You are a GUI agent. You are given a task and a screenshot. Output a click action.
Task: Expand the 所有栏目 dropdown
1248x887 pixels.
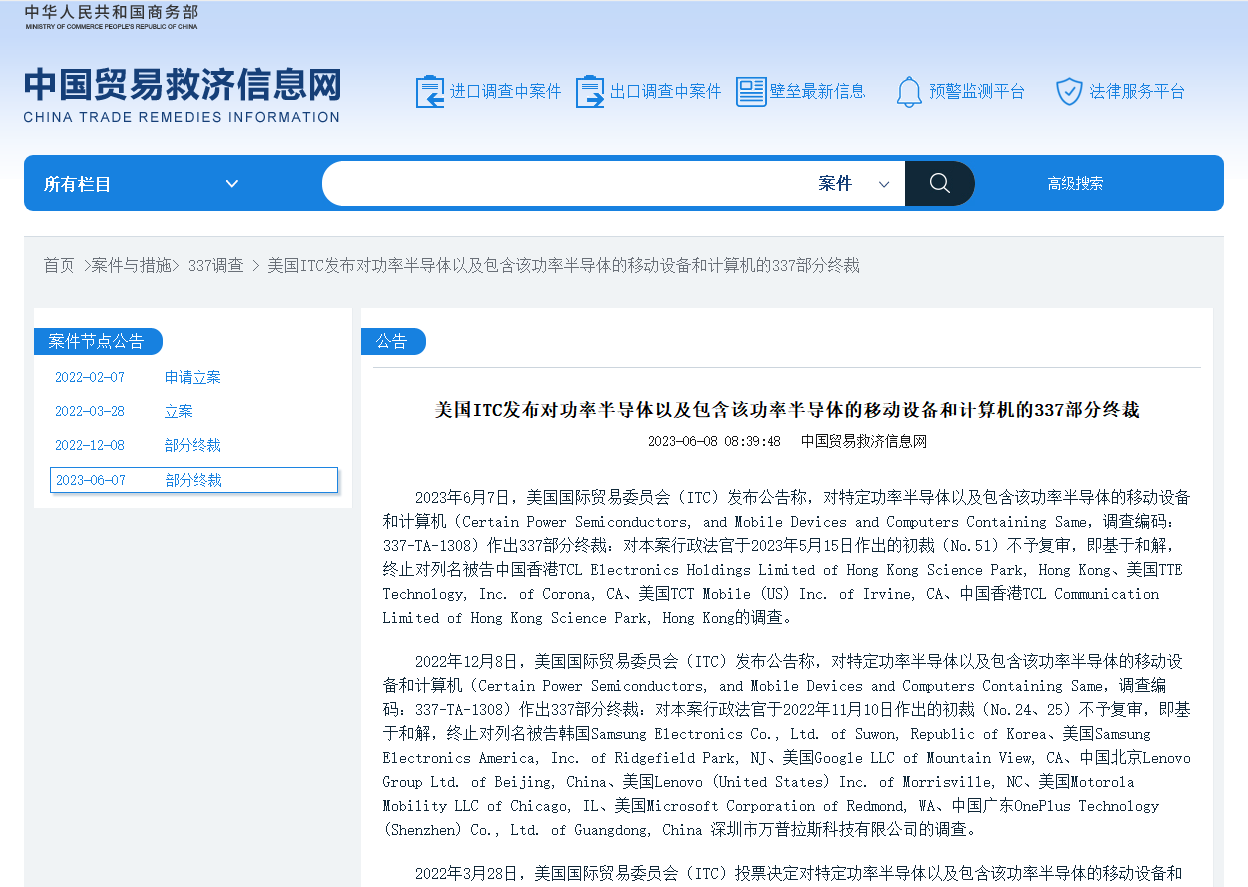click(x=142, y=184)
